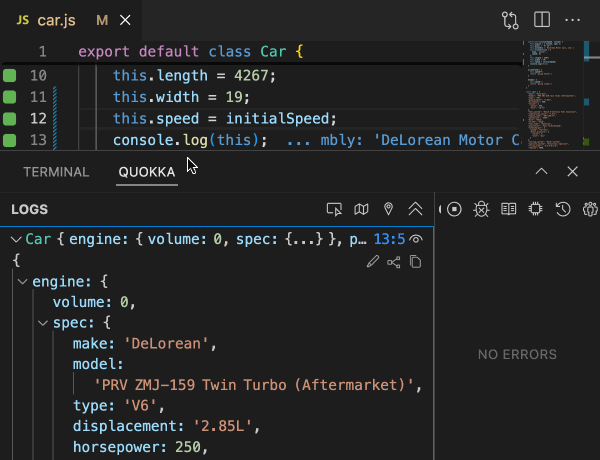Open the map icon in the LOGS toolbar
This screenshot has height=460, width=600.
[x=361, y=209]
